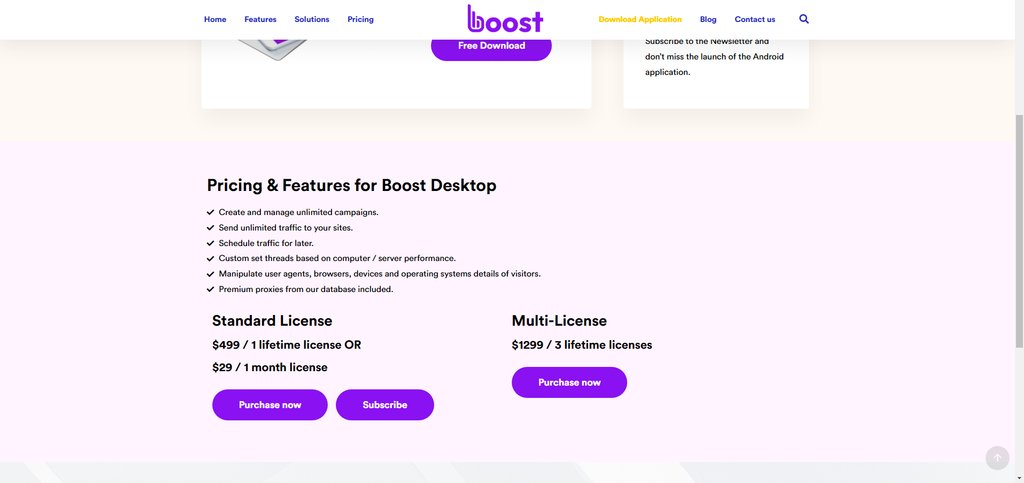The image size is (1024, 483).
Task: Go to Home menu item
Action: (x=215, y=20)
